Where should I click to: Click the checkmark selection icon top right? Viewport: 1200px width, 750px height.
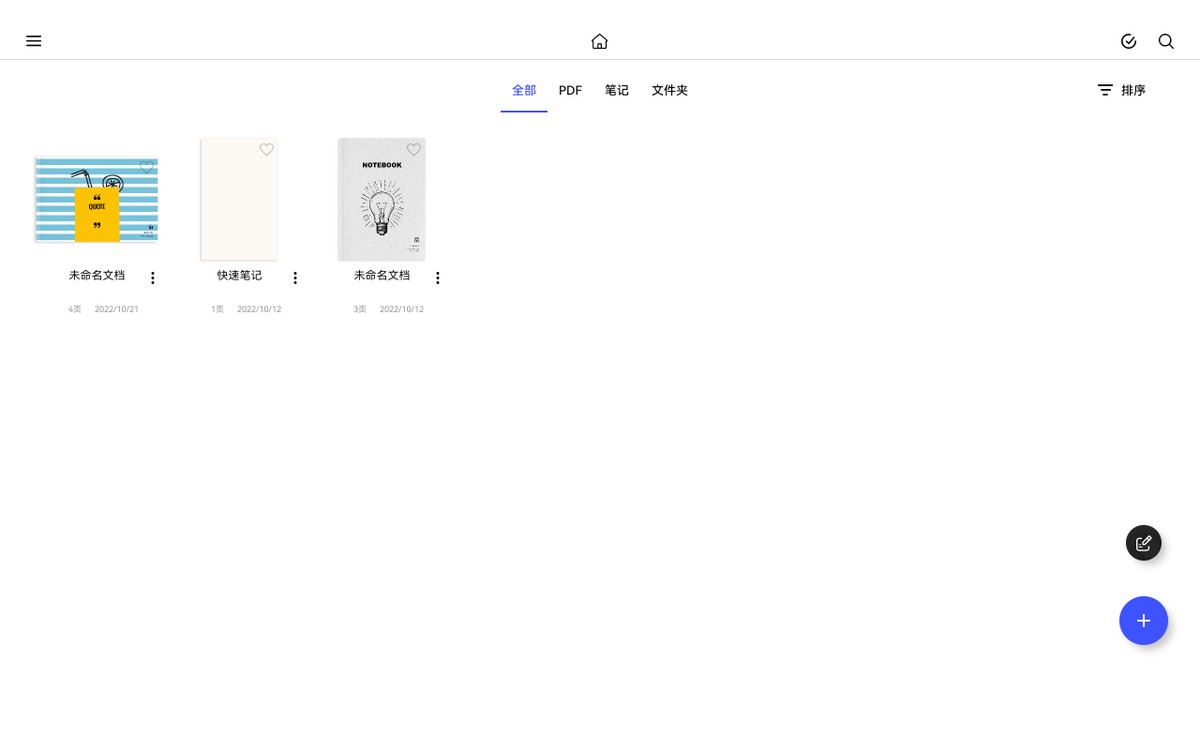pos(1128,41)
